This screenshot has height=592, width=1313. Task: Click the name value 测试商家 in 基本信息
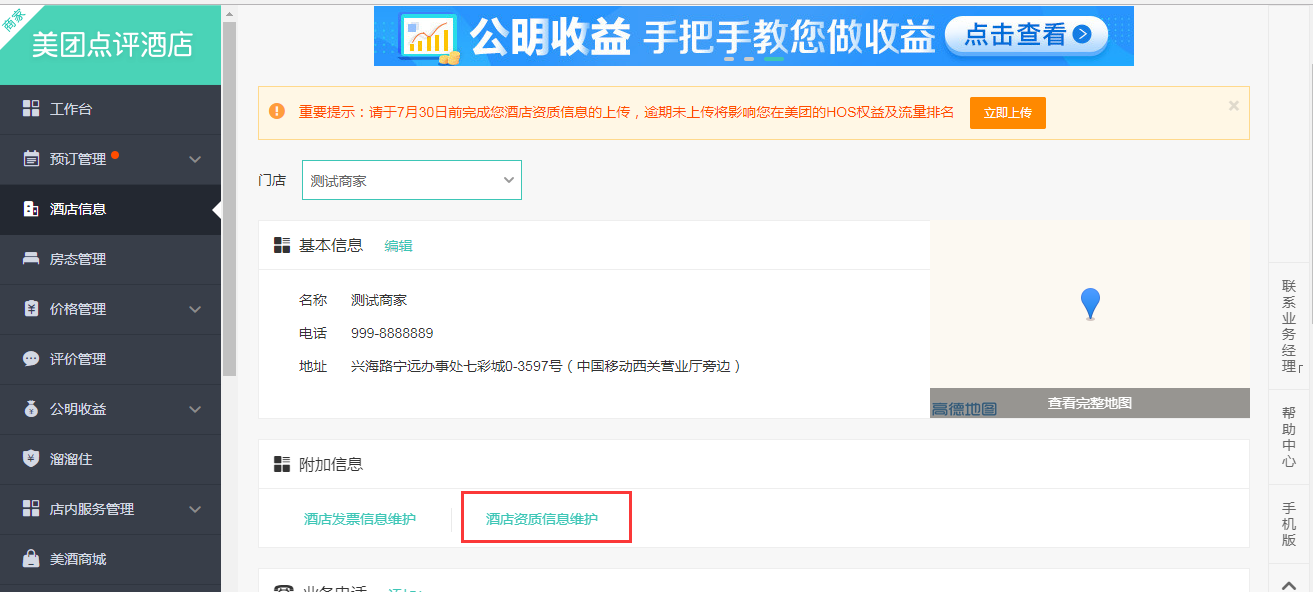click(379, 300)
